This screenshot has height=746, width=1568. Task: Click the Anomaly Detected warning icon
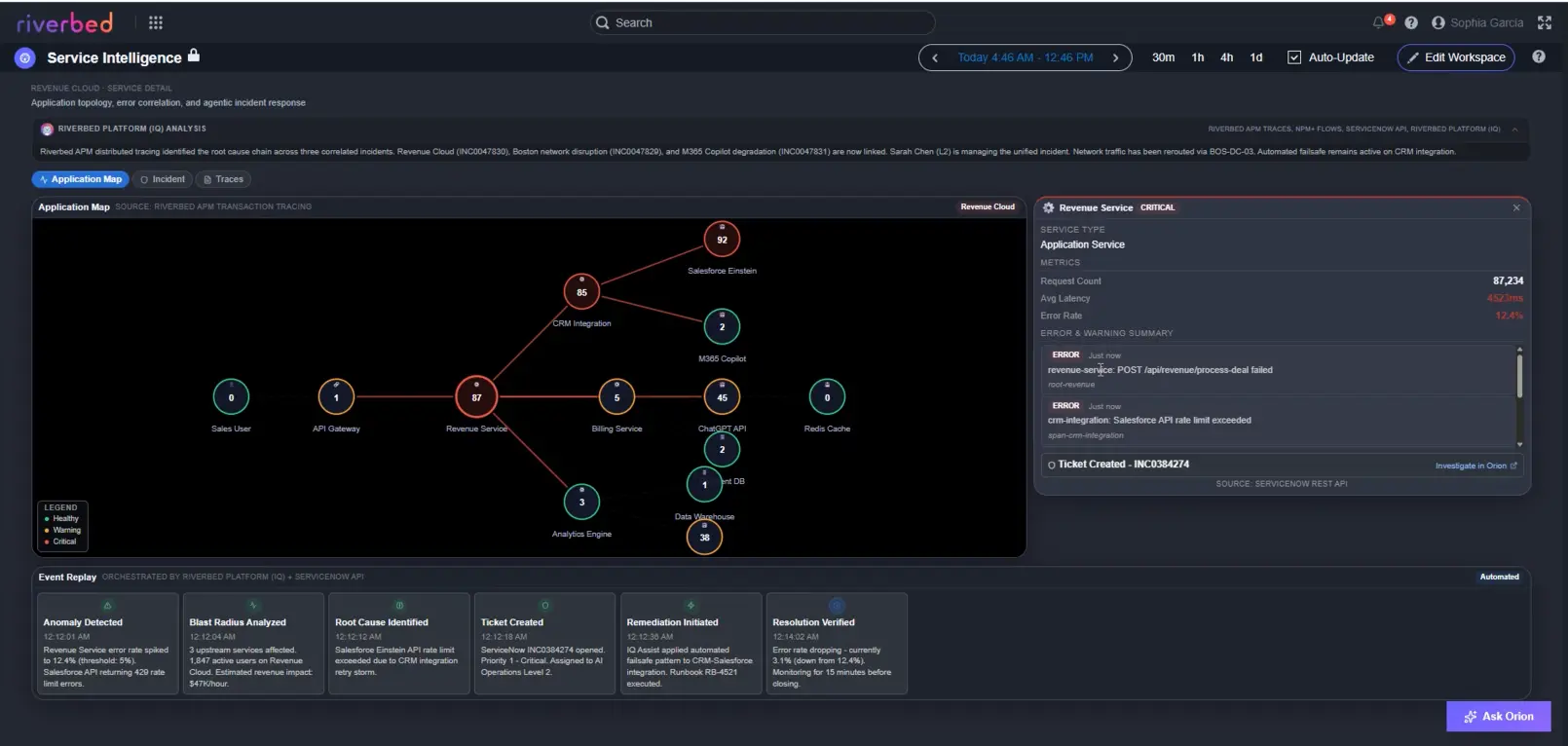coord(107,606)
